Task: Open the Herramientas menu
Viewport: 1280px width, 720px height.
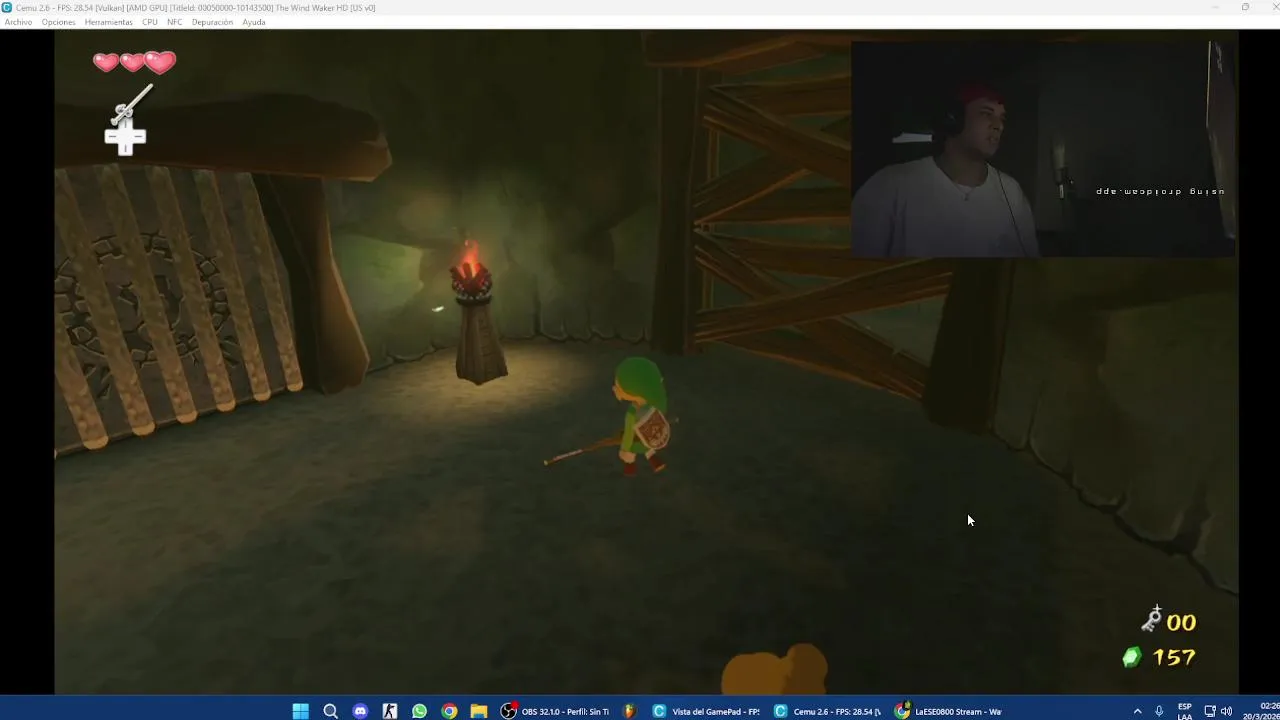Action: coord(109,22)
